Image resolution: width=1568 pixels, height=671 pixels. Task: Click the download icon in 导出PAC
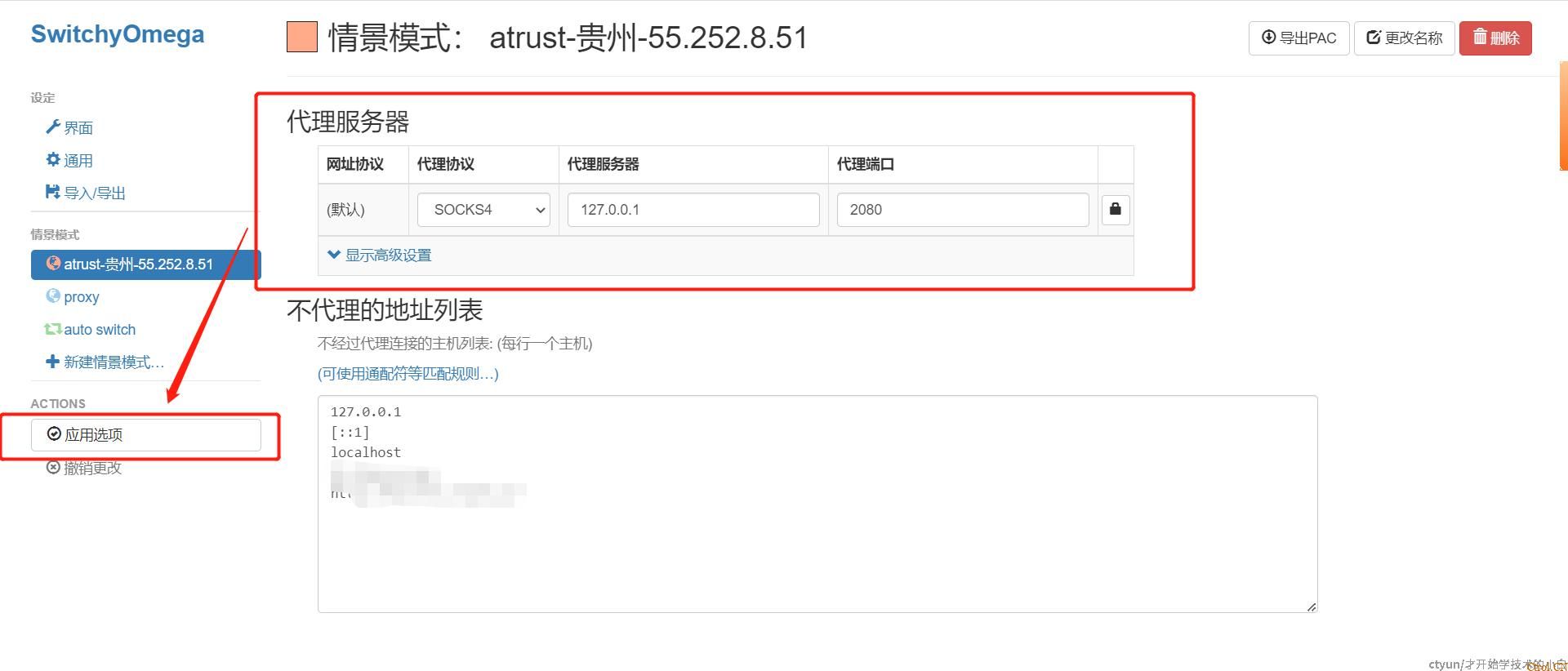pyautogui.click(x=1268, y=37)
